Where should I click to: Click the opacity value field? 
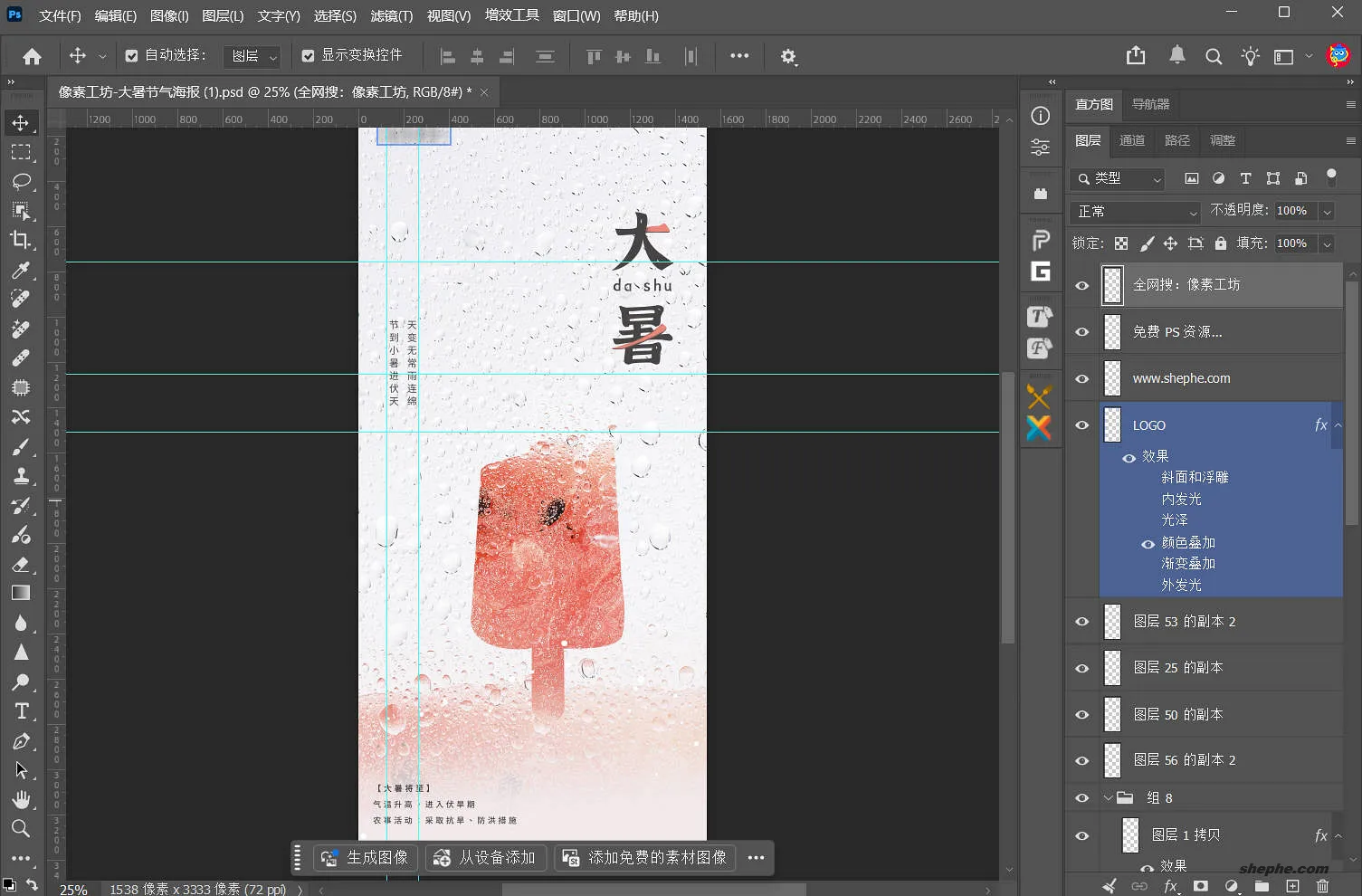tap(1296, 212)
